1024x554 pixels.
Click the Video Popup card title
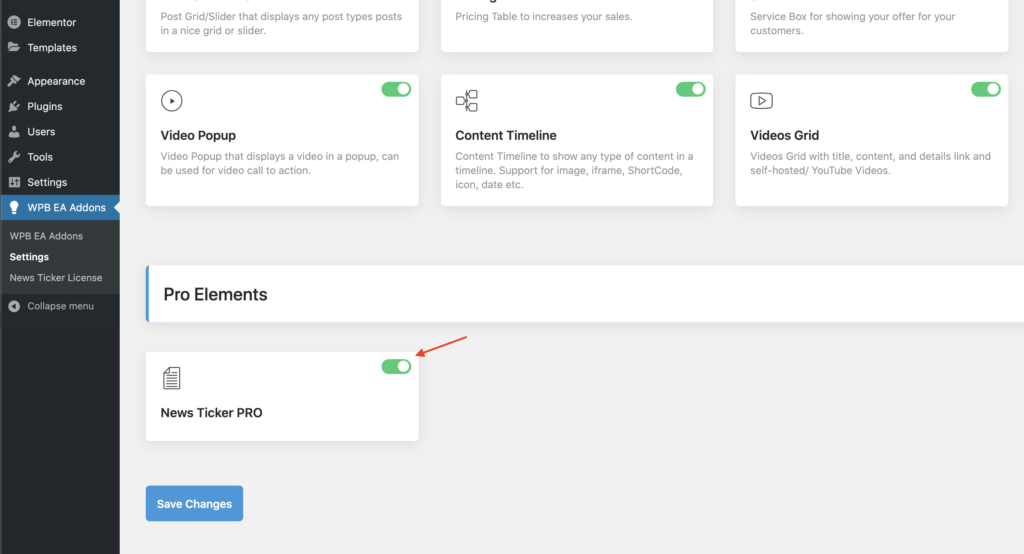(199, 135)
